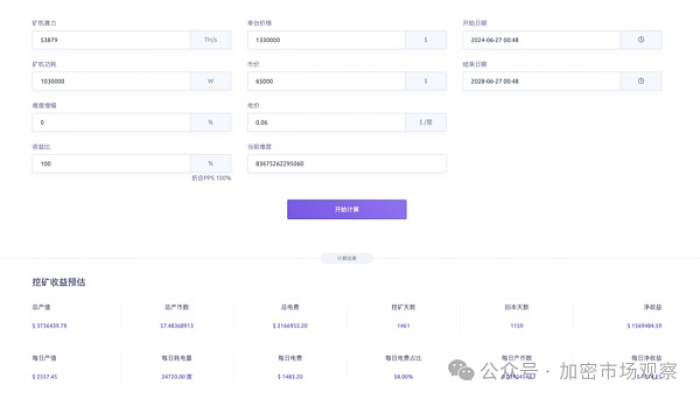700x399 pixels.
Task: Click the TH/s unit label on hashrate
Action: click(211, 40)
